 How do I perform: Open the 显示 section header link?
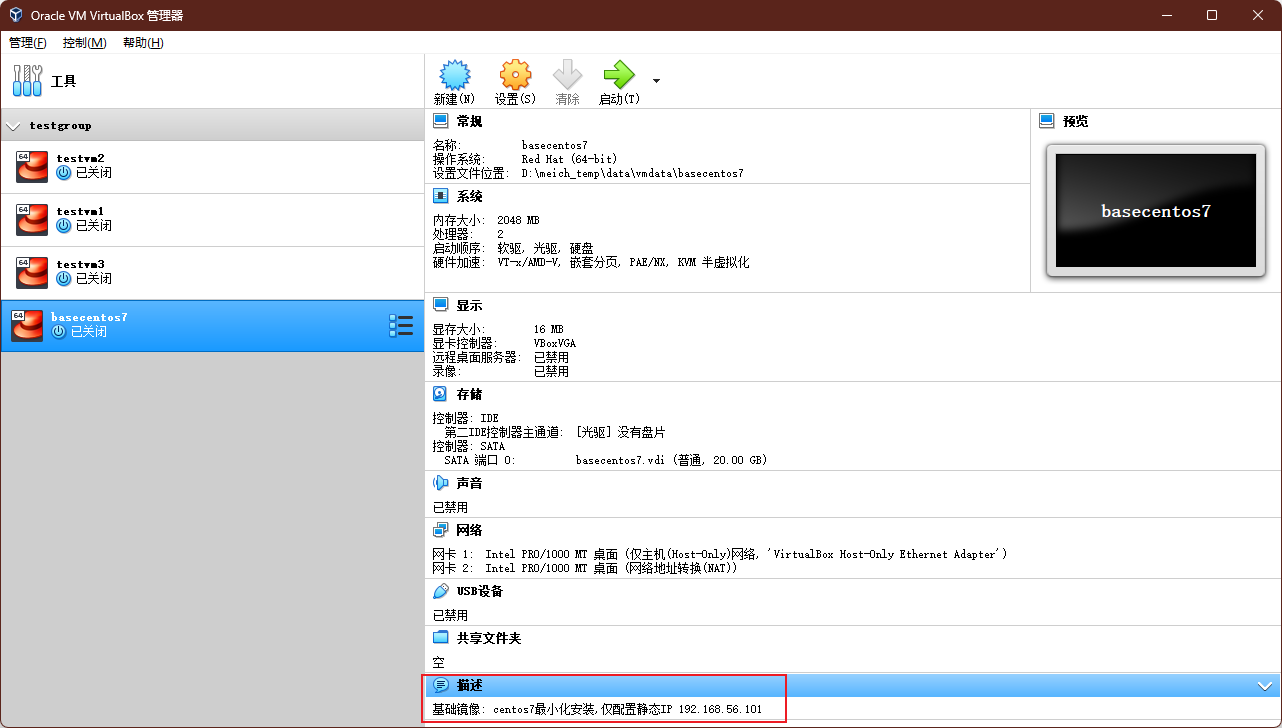pyautogui.click(x=469, y=305)
